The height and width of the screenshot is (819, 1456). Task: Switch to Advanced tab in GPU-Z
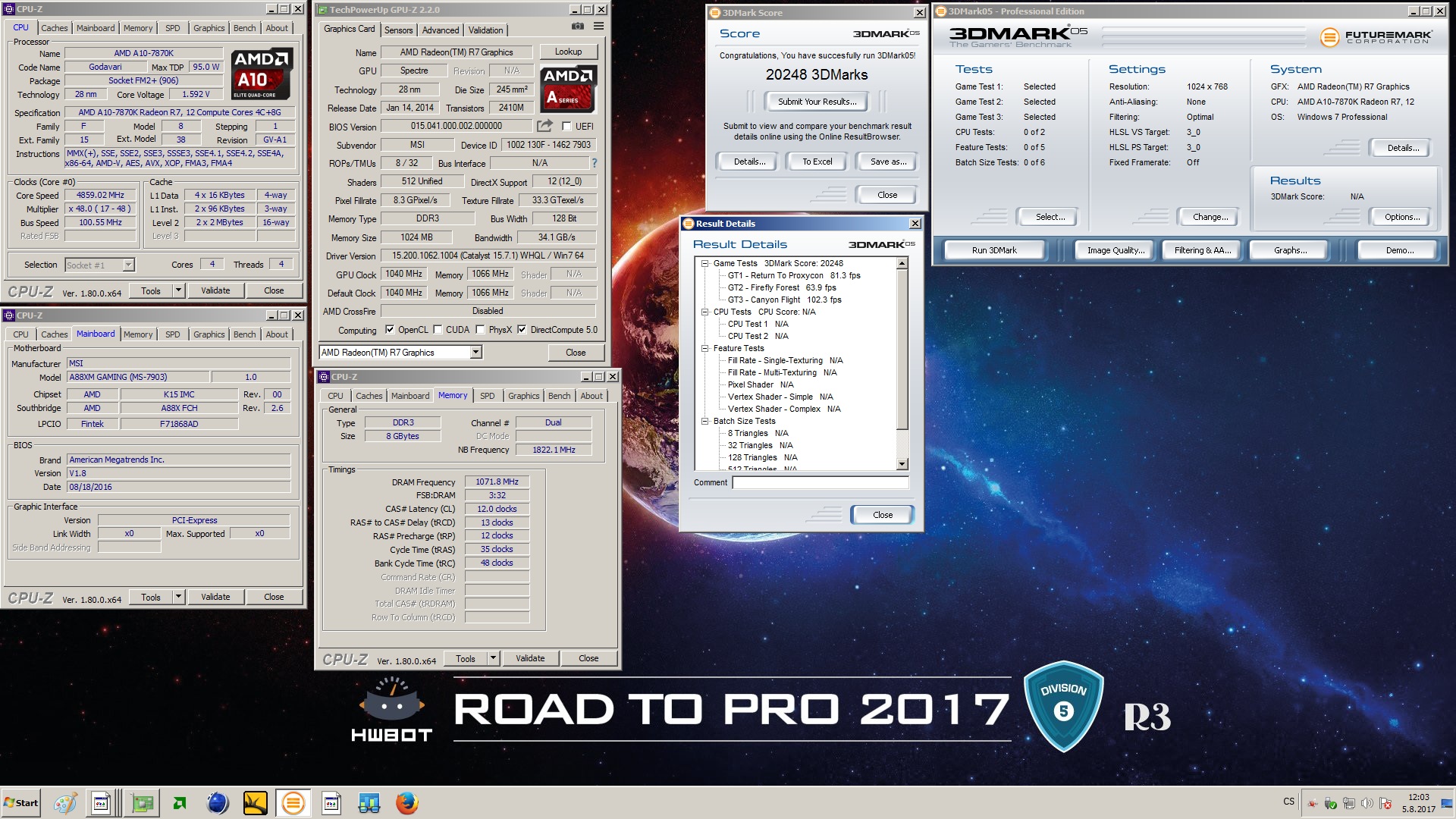click(x=441, y=30)
